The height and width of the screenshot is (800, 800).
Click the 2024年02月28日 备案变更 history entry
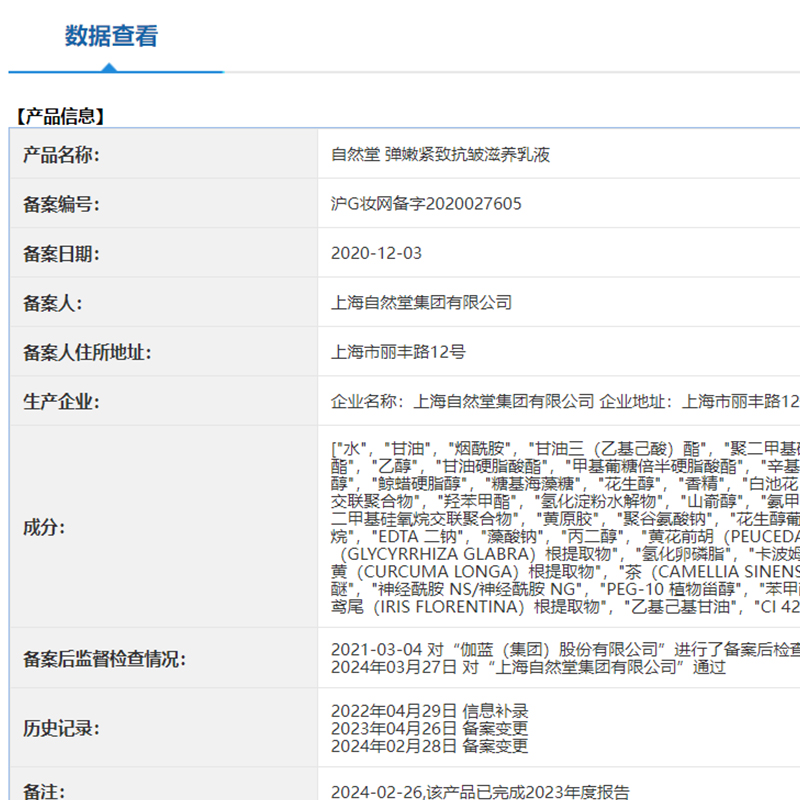pos(429,745)
